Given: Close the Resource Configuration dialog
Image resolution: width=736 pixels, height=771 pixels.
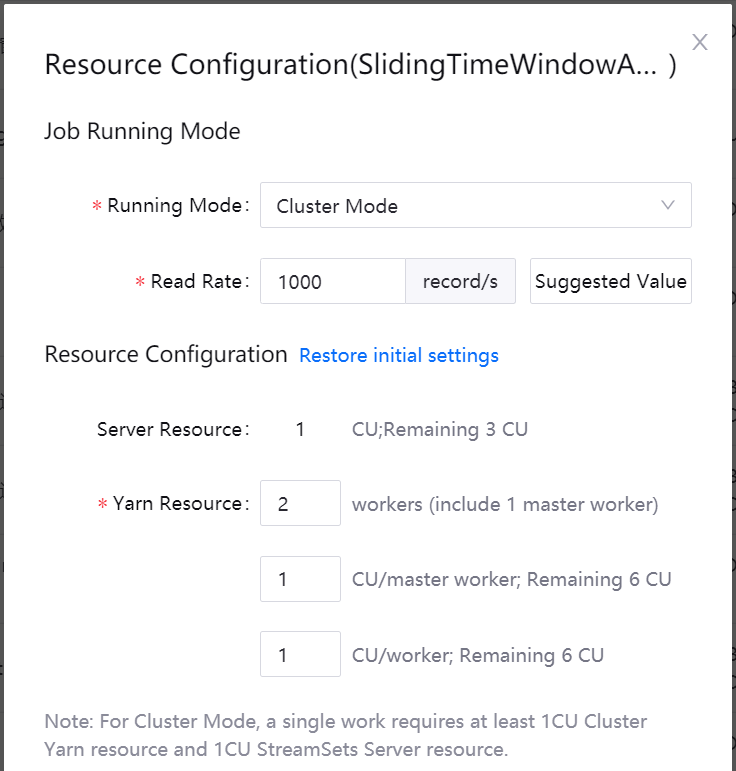Looking at the screenshot, I should click(700, 42).
